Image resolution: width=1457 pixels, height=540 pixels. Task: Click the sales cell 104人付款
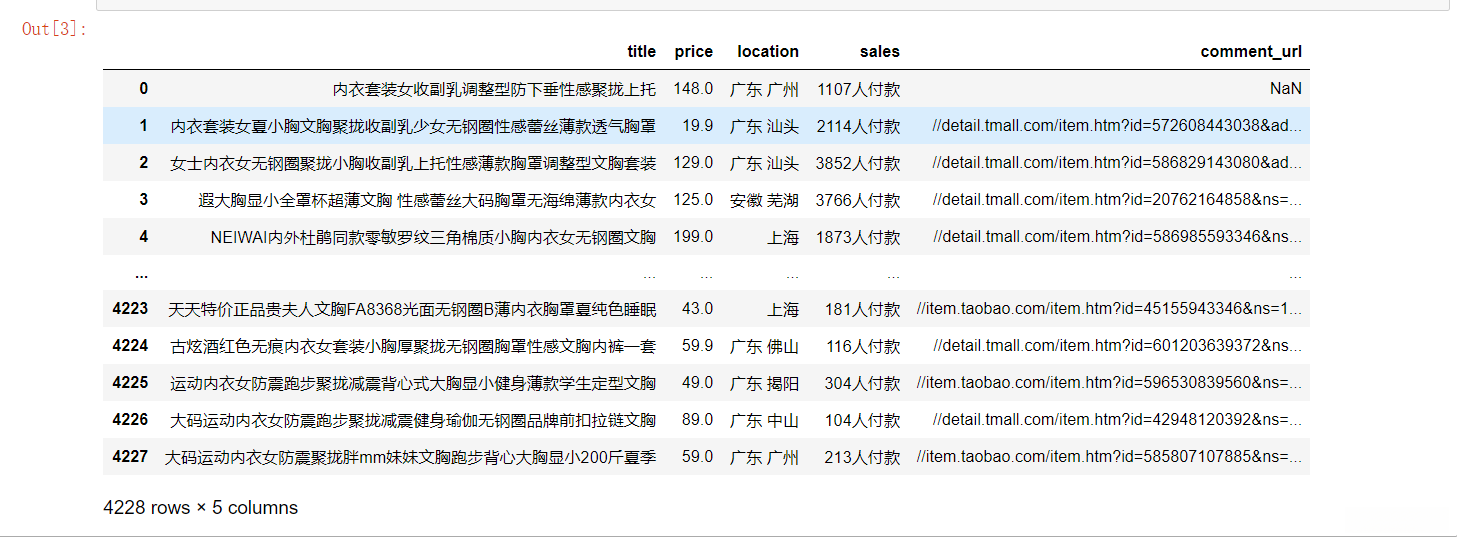(862, 420)
